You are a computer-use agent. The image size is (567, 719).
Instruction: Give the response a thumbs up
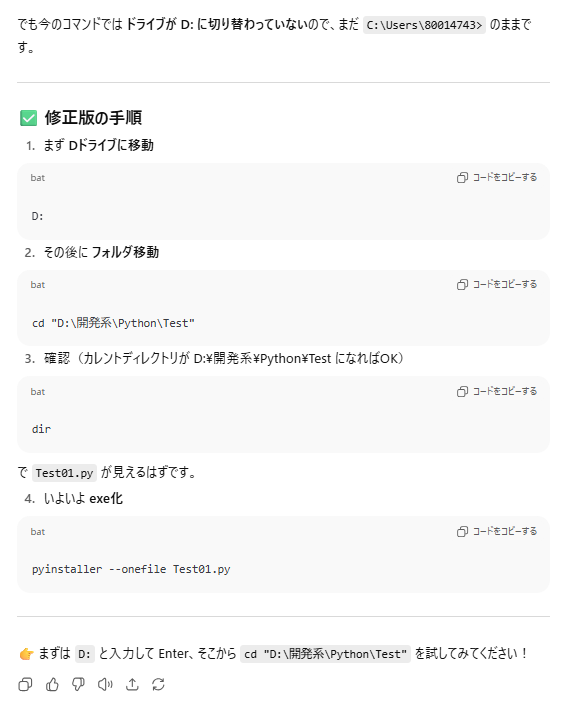coord(52,685)
